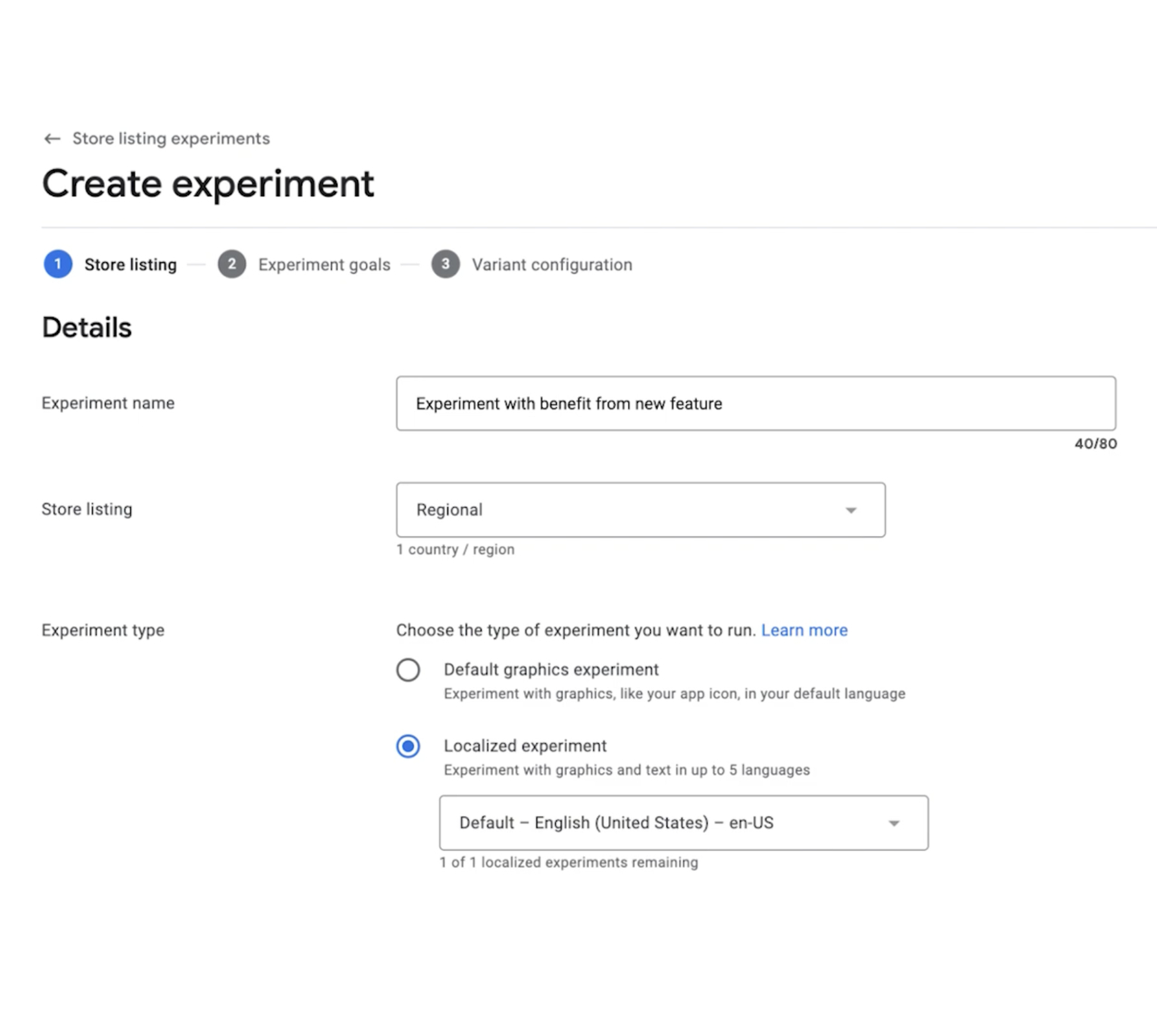This screenshot has height=1036, width=1157.
Task: Open the Variant configuration step label
Action: click(x=551, y=265)
